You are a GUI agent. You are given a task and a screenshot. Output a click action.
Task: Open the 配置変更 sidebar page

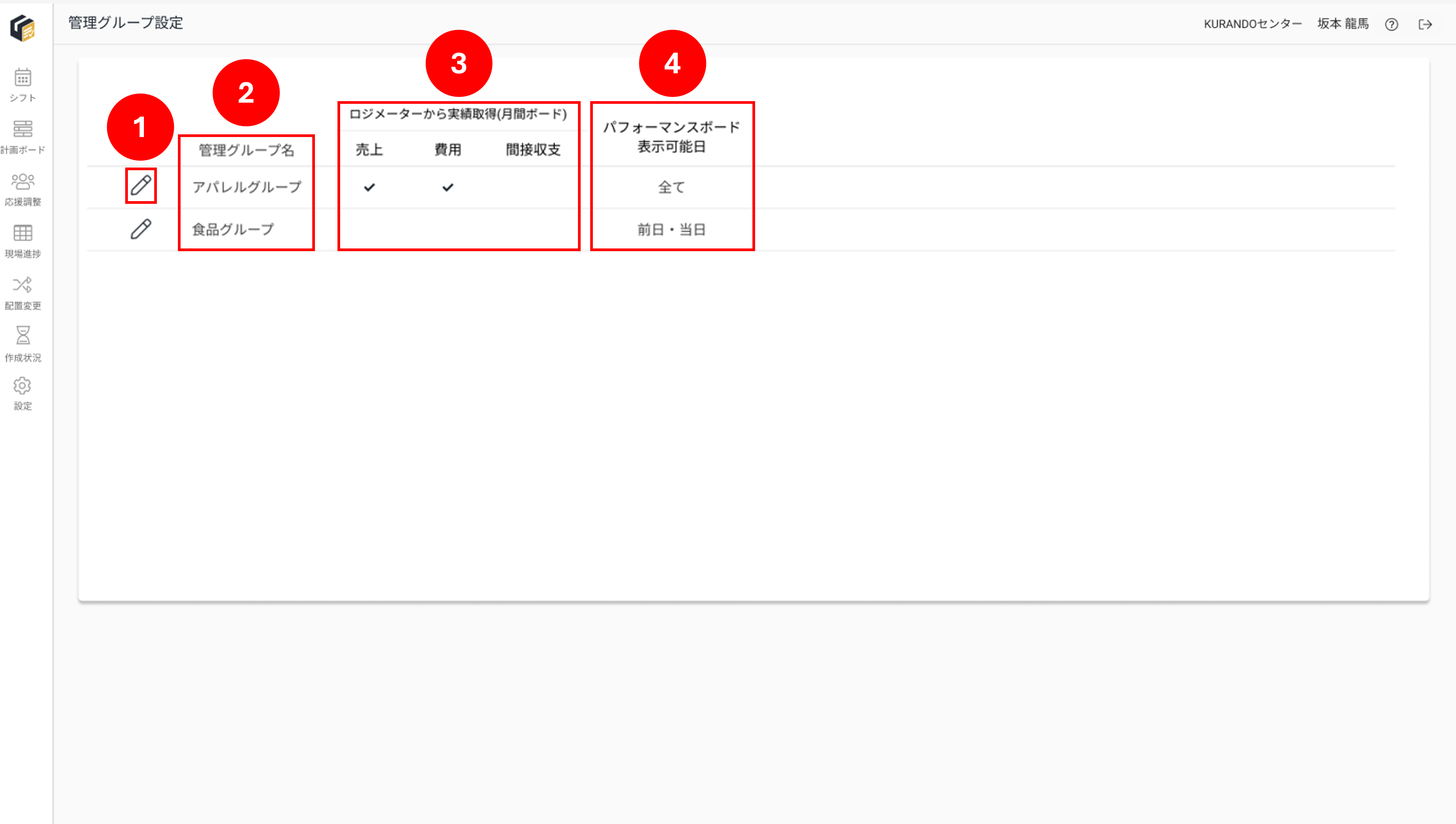[x=23, y=293]
